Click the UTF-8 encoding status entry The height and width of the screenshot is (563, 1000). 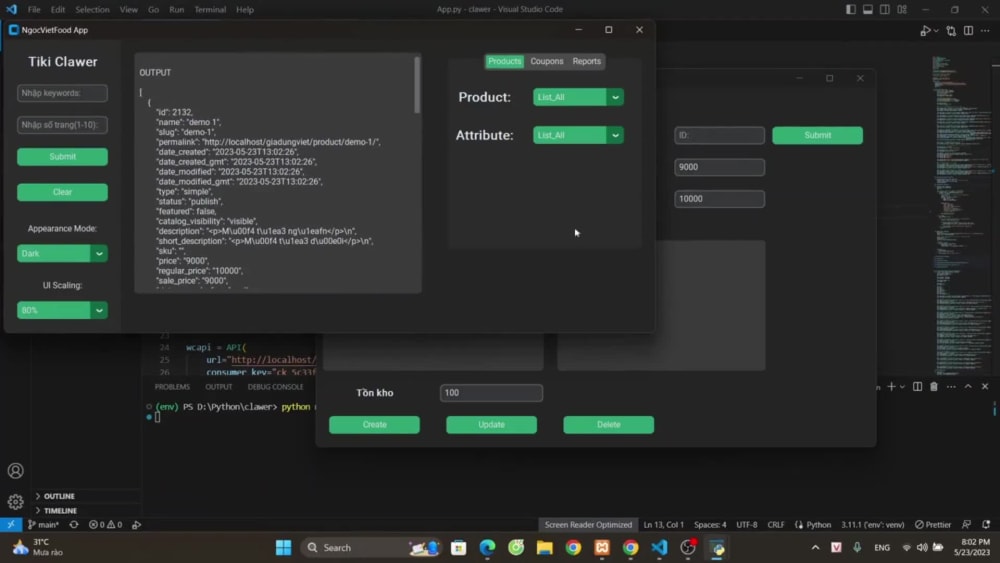pos(747,524)
